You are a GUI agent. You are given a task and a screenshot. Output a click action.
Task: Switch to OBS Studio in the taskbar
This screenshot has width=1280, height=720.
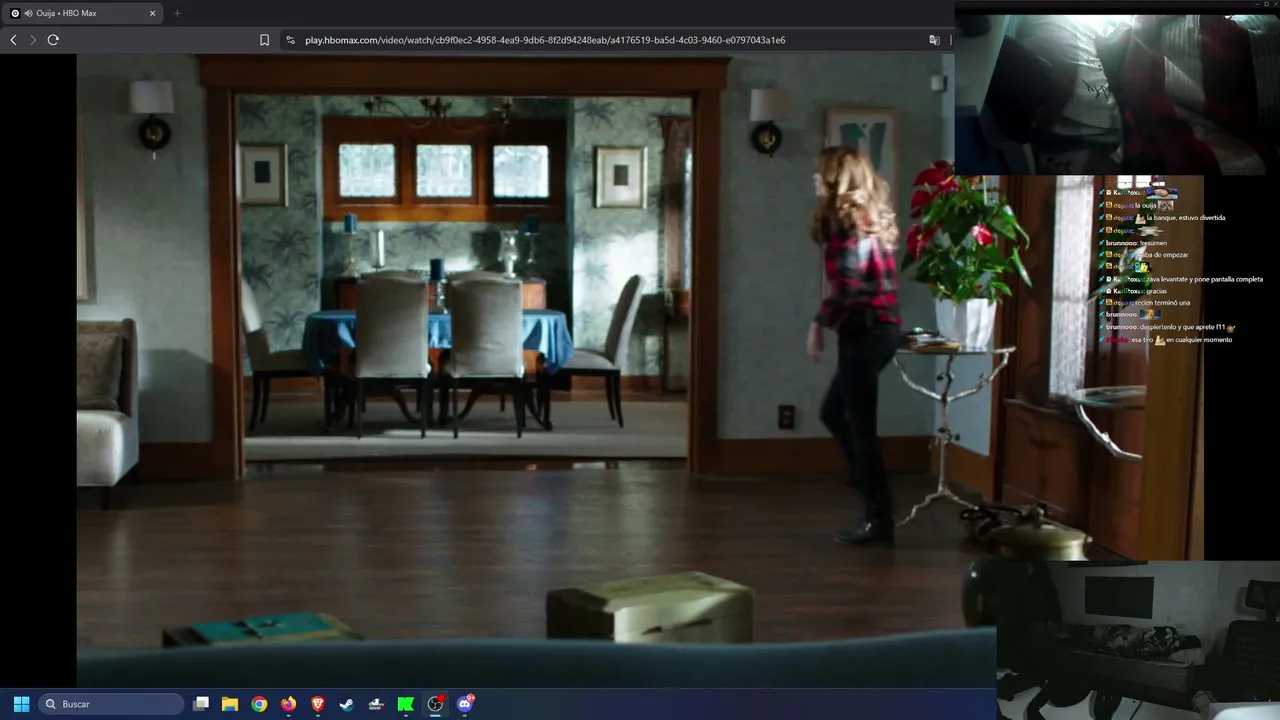coord(435,704)
